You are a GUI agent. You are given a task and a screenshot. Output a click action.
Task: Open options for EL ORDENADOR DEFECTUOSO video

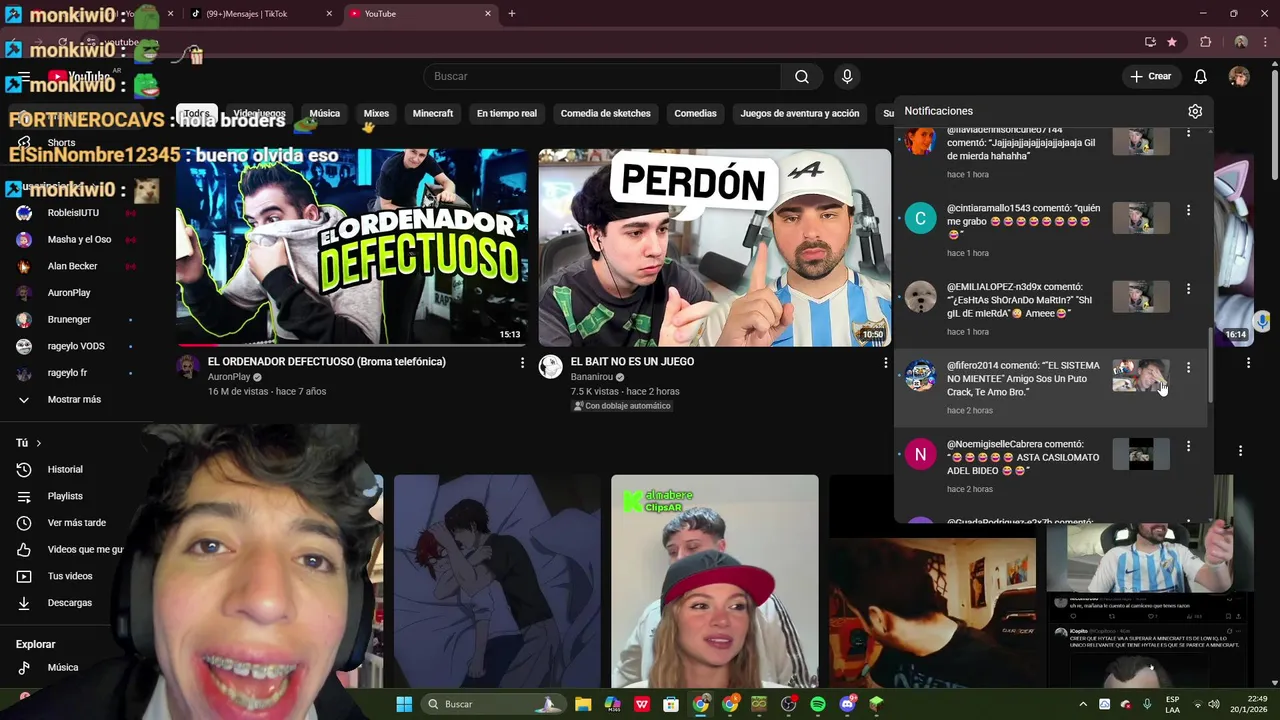click(522, 363)
